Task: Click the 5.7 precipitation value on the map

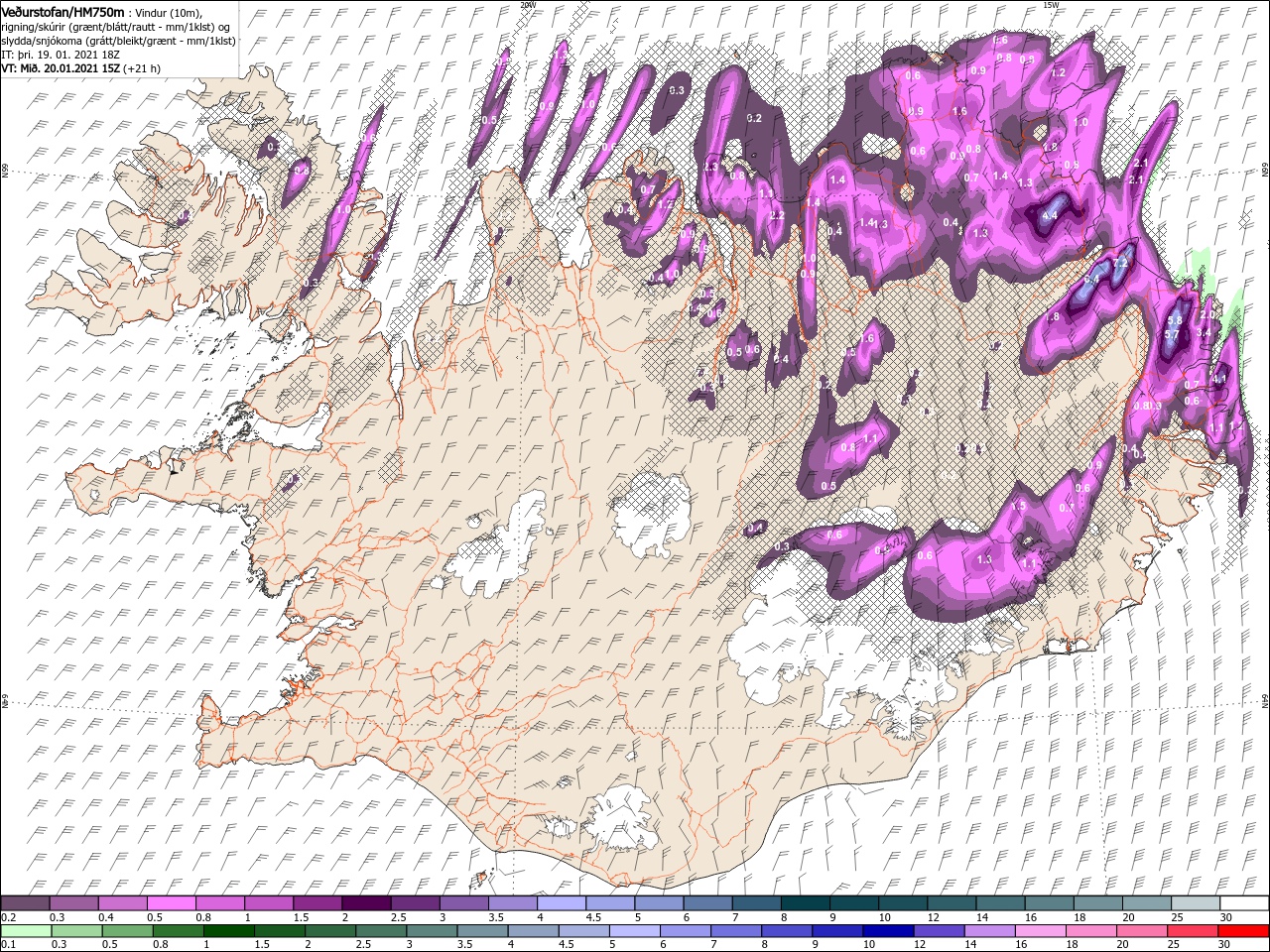Action: pos(1171,335)
